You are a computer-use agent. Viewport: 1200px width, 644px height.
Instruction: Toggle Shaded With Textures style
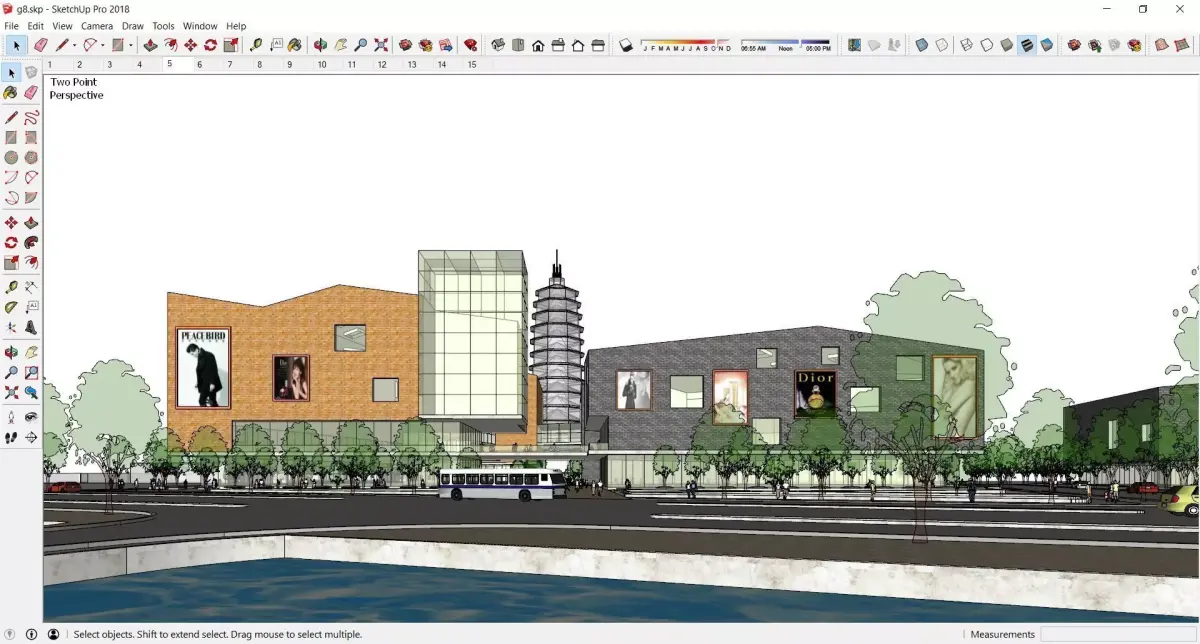(x=1026, y=45)
